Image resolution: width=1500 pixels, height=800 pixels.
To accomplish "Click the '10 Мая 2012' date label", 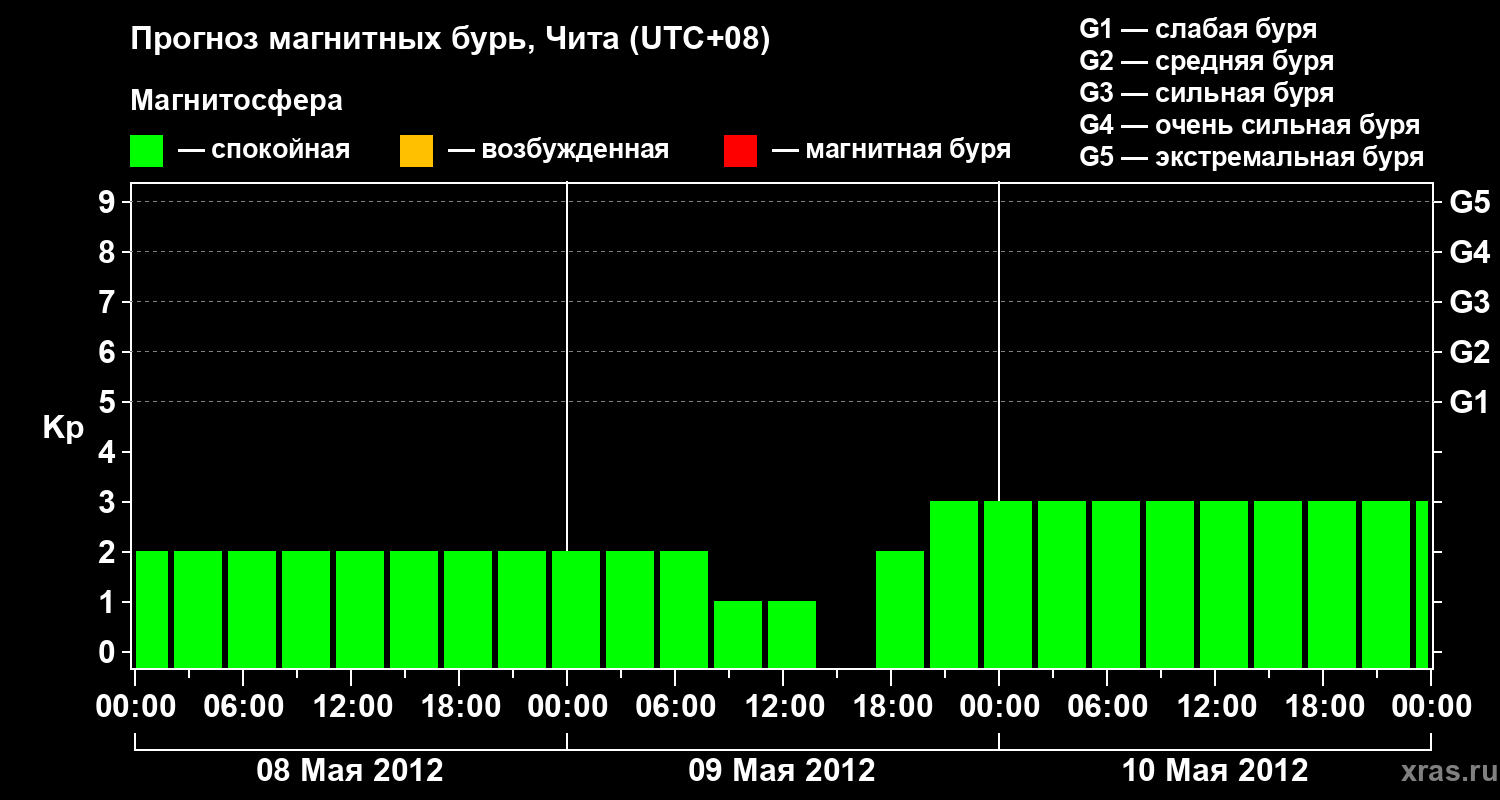I will click(x=1215, y=771).
